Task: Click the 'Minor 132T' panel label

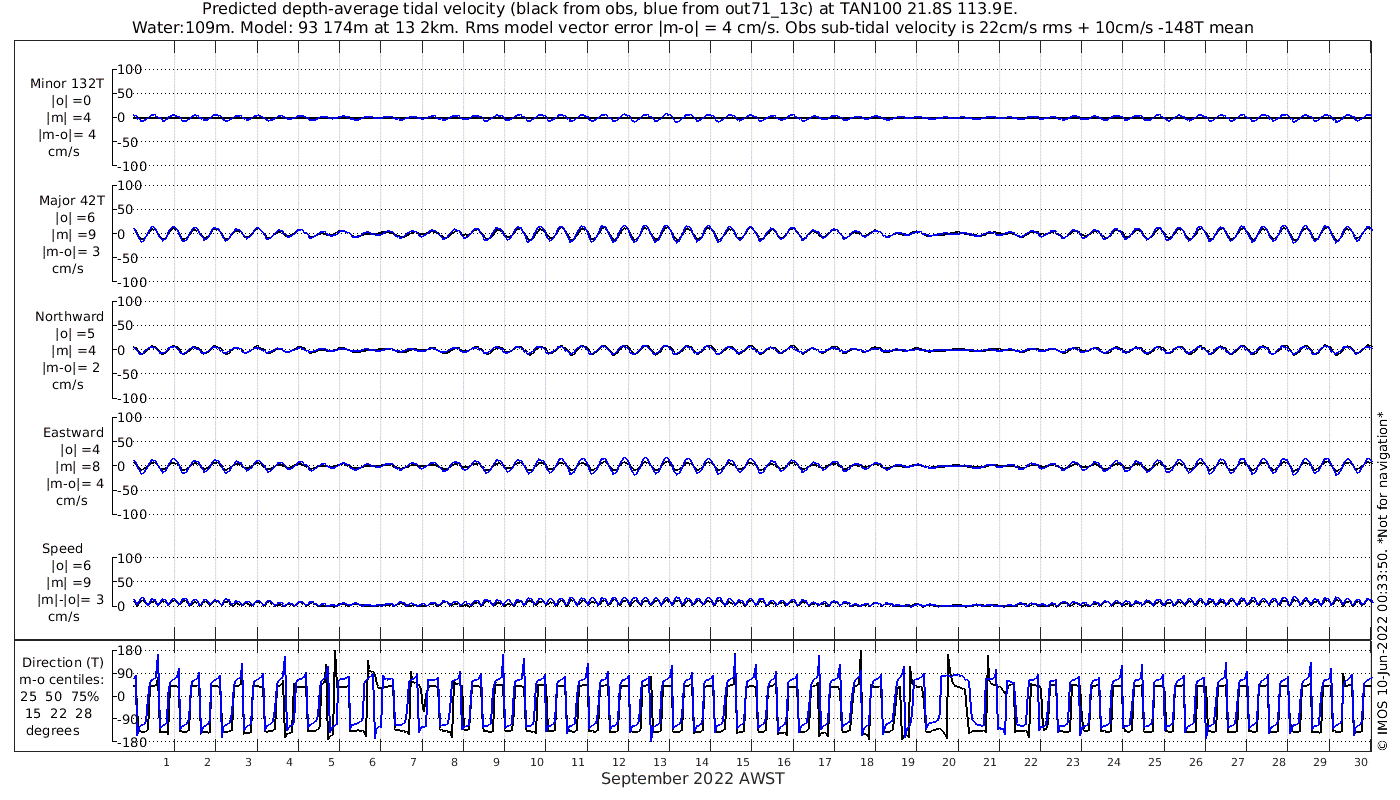Action: pos(67,84)
